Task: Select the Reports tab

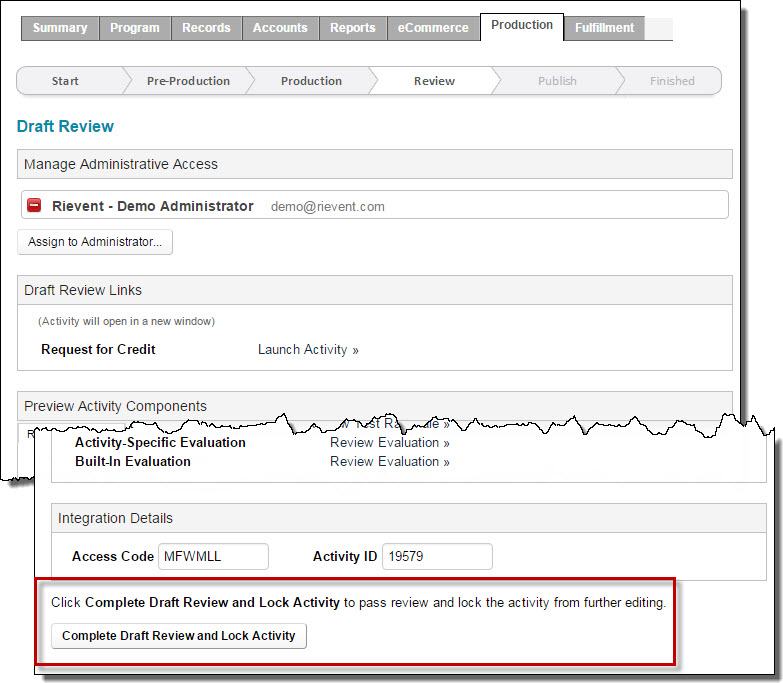Action: coord(353,28)
